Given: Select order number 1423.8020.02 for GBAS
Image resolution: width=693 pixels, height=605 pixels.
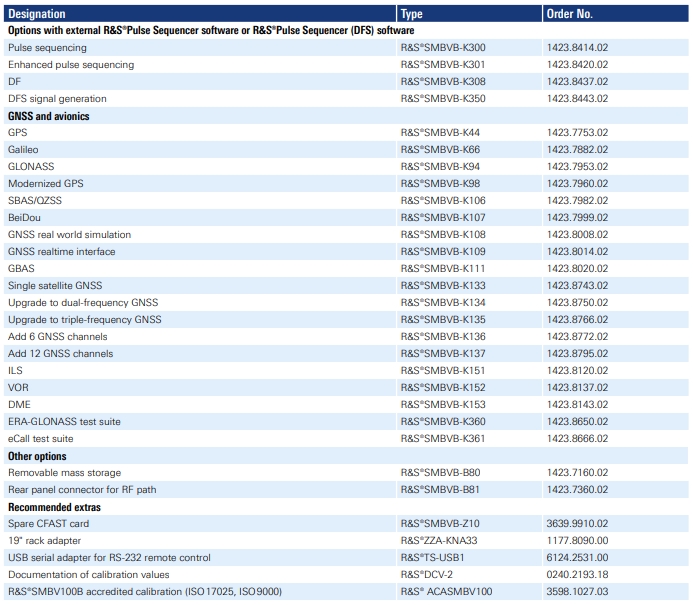Looking at the screenshot, I should pyautogui.click(x=577, y=269).
